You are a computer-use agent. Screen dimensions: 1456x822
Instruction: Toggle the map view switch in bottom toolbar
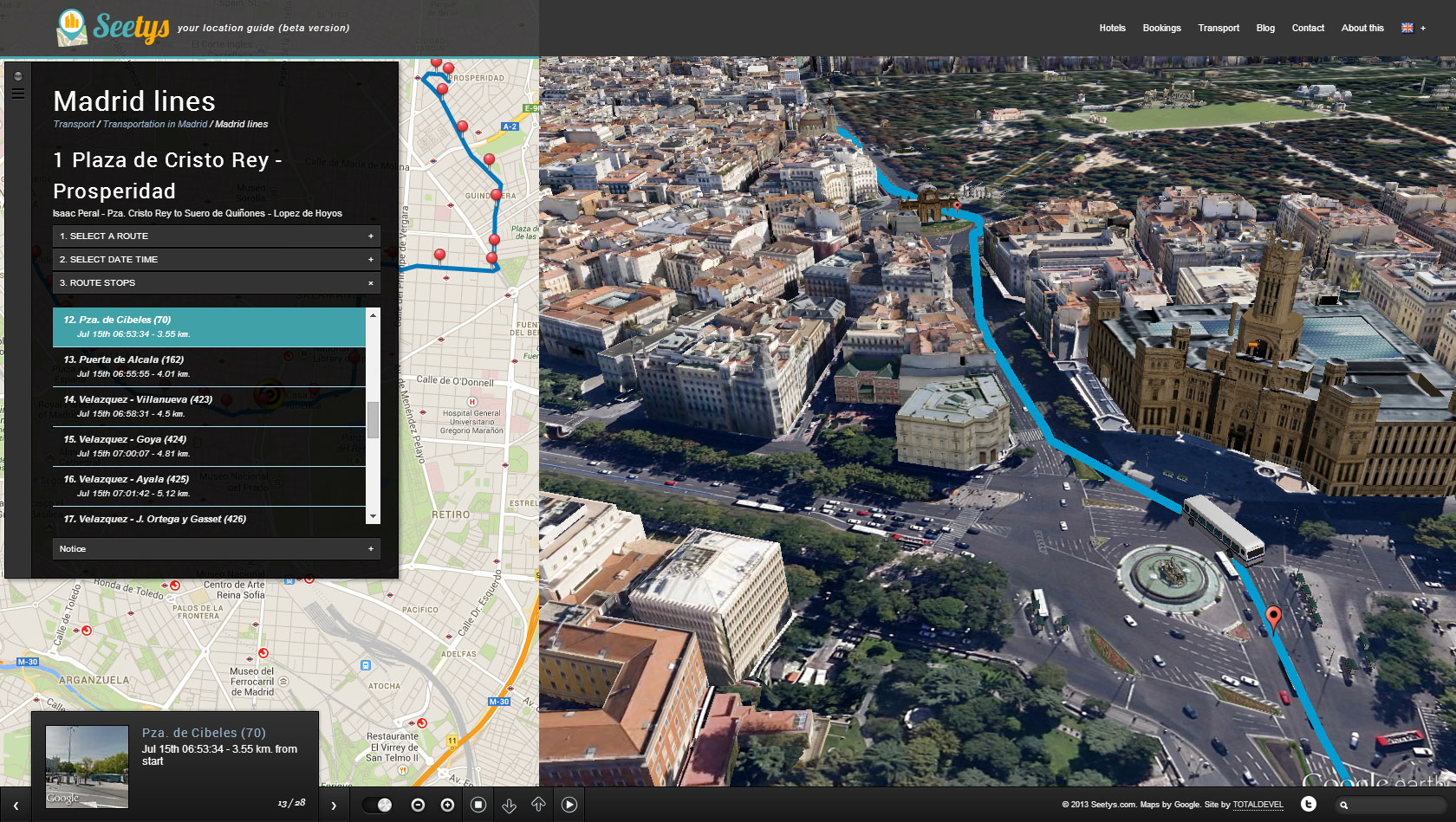(377, 805)
